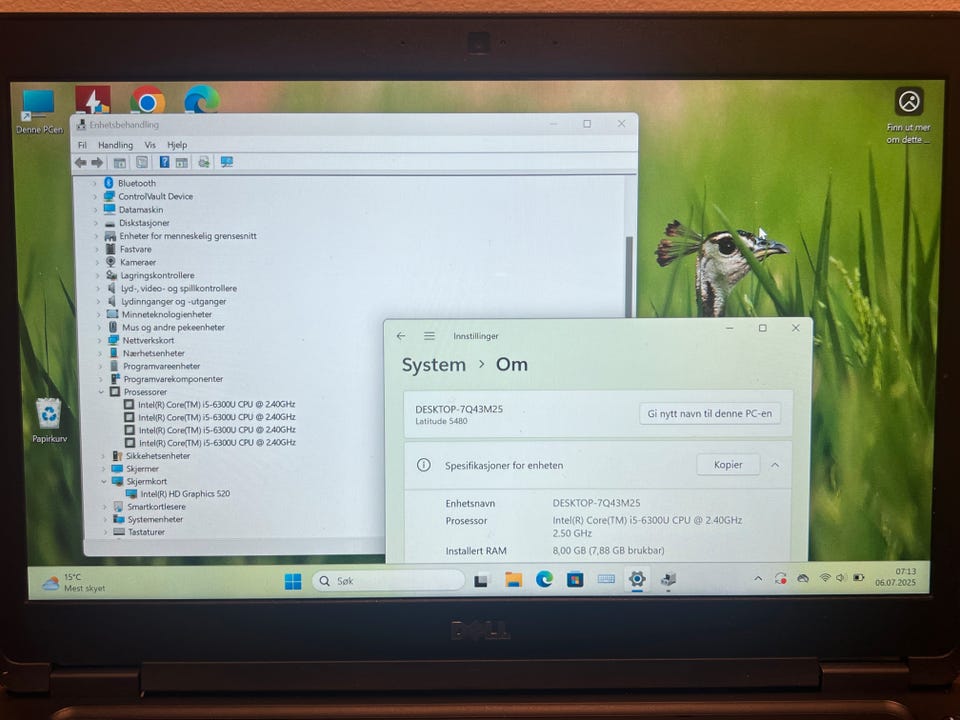Open Denne PCen desktop icon
The height and width of the screenshot is (720, 960).
coord(39,111)
